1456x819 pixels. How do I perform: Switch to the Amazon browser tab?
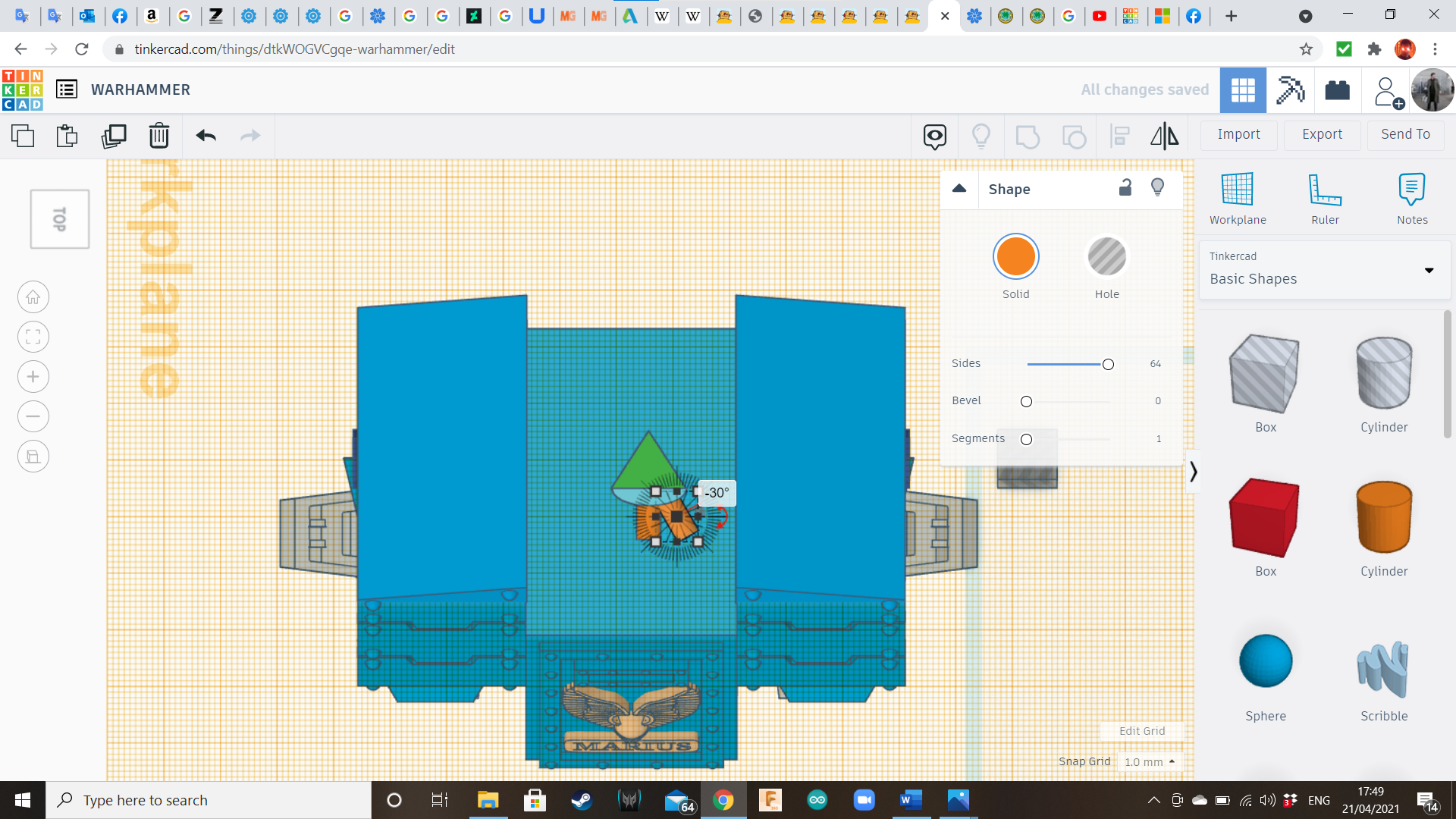coord(152,16)
